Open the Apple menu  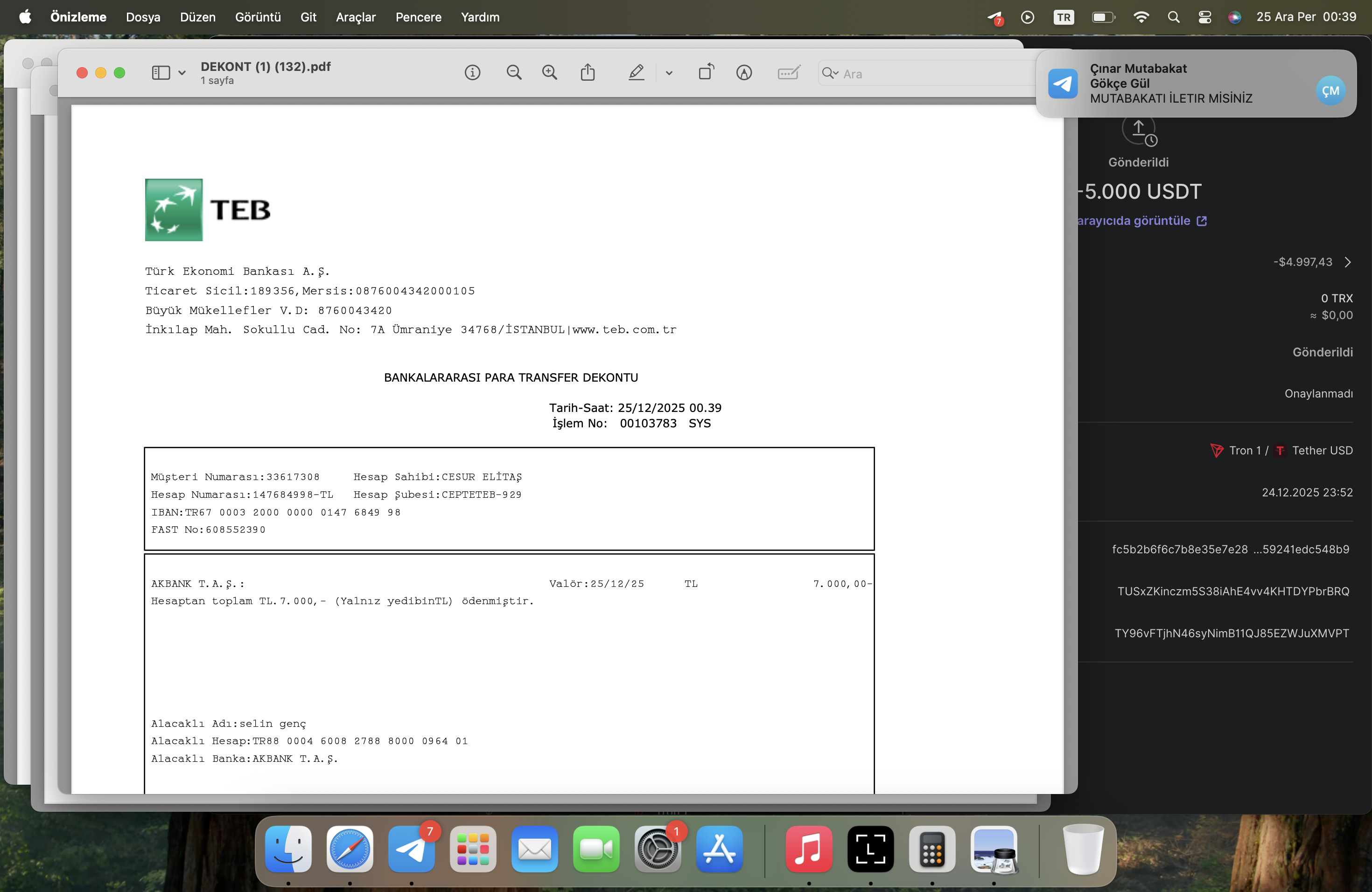click(x=25, y=17)
